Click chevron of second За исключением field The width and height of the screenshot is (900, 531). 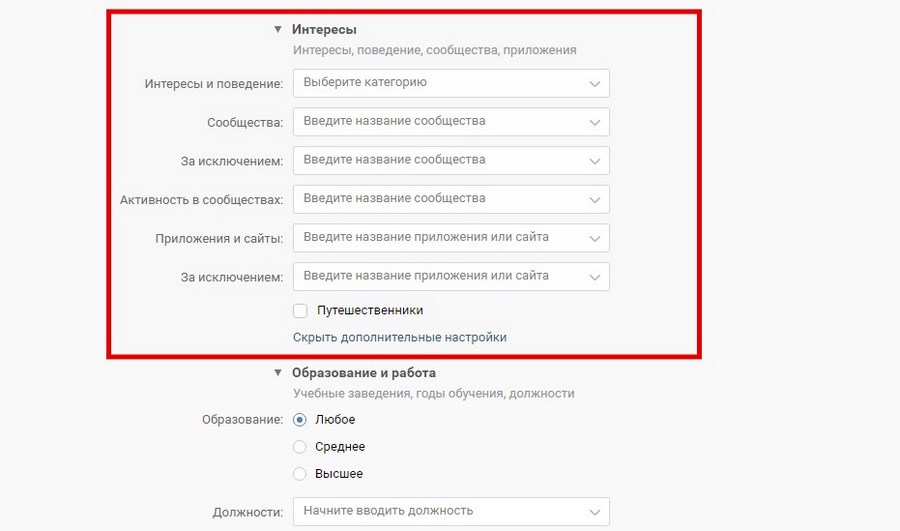tap(595, 277)
